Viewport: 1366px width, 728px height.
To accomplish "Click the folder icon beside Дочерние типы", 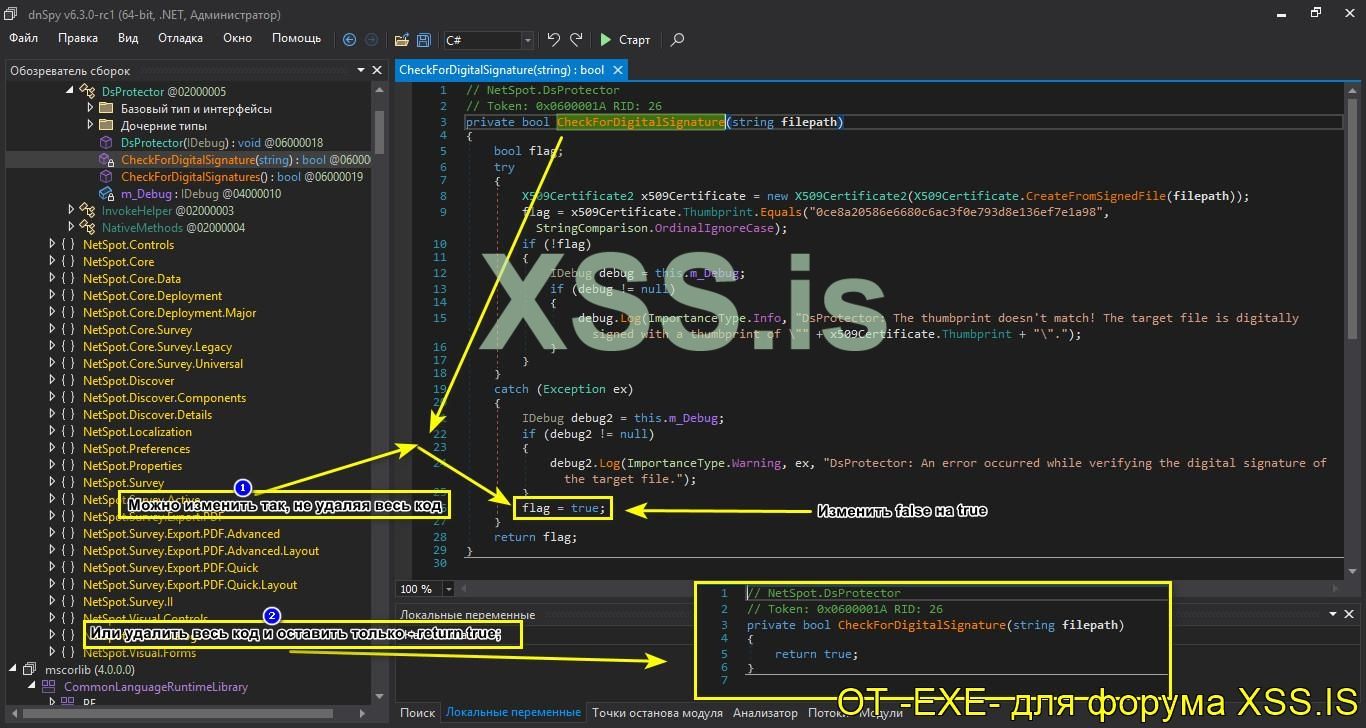I will coord(107,126).
